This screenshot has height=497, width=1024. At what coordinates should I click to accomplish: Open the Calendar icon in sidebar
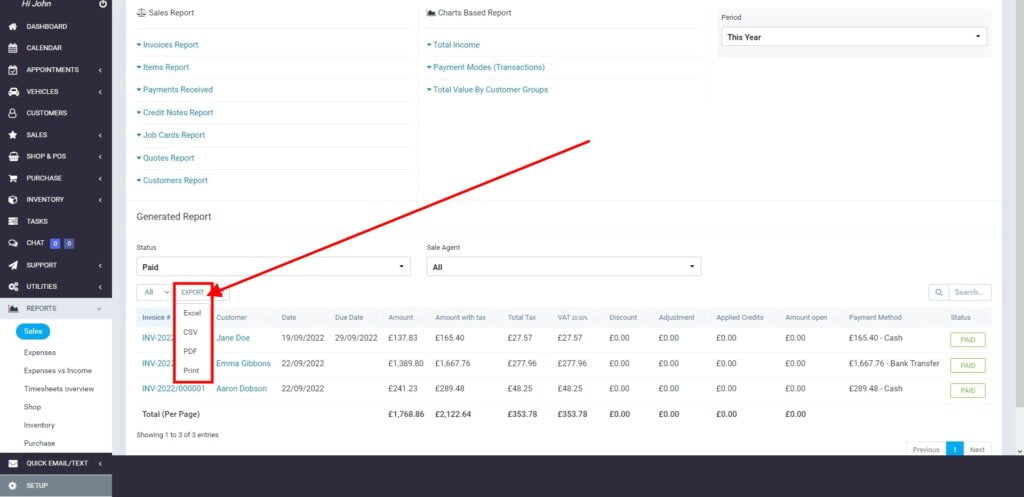(x=12, y=48)
